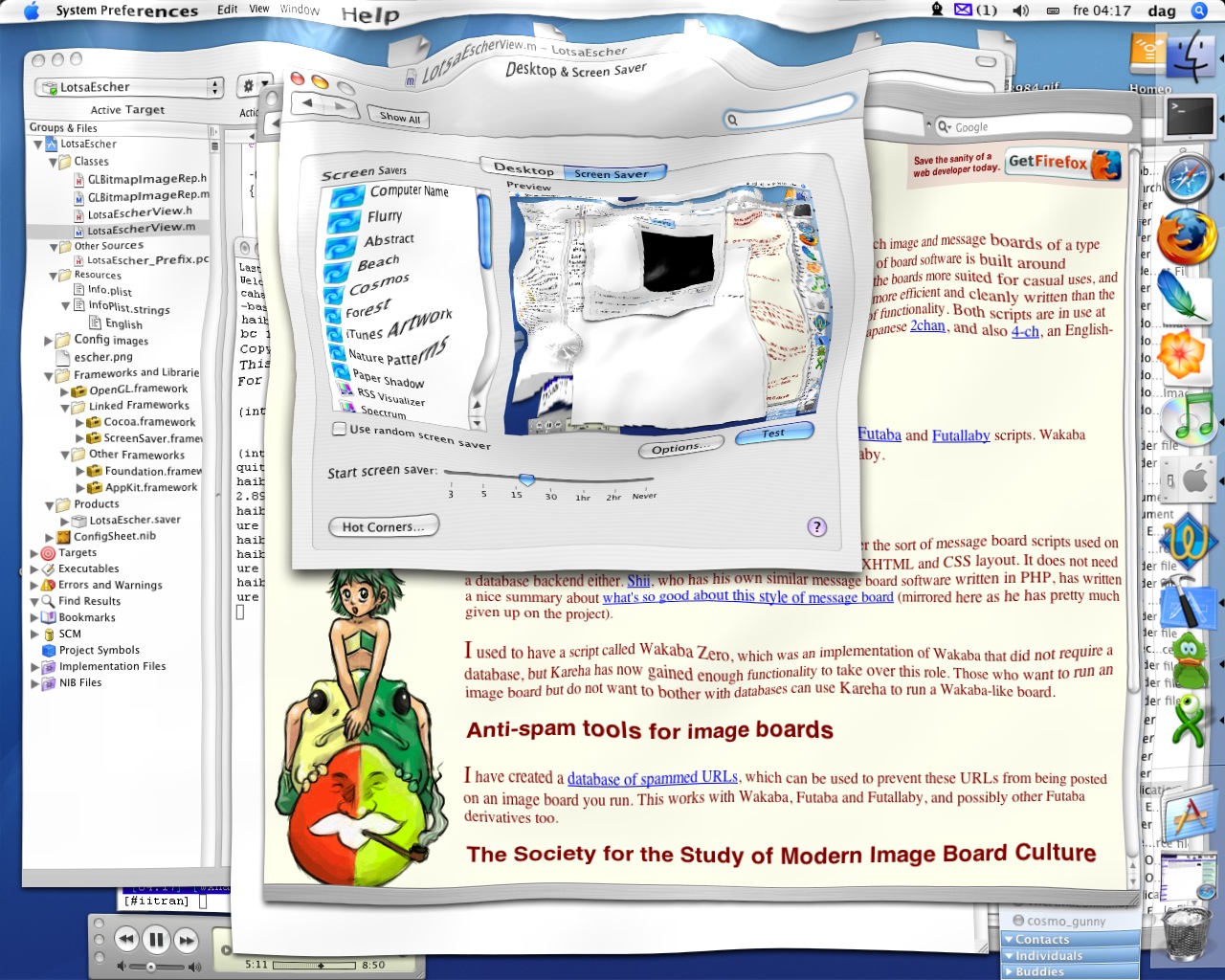Collapse the Classes group in Xcode
The width and height of the screenshot is (1225, 980).
pyautogui.click(x=54, y=162)
